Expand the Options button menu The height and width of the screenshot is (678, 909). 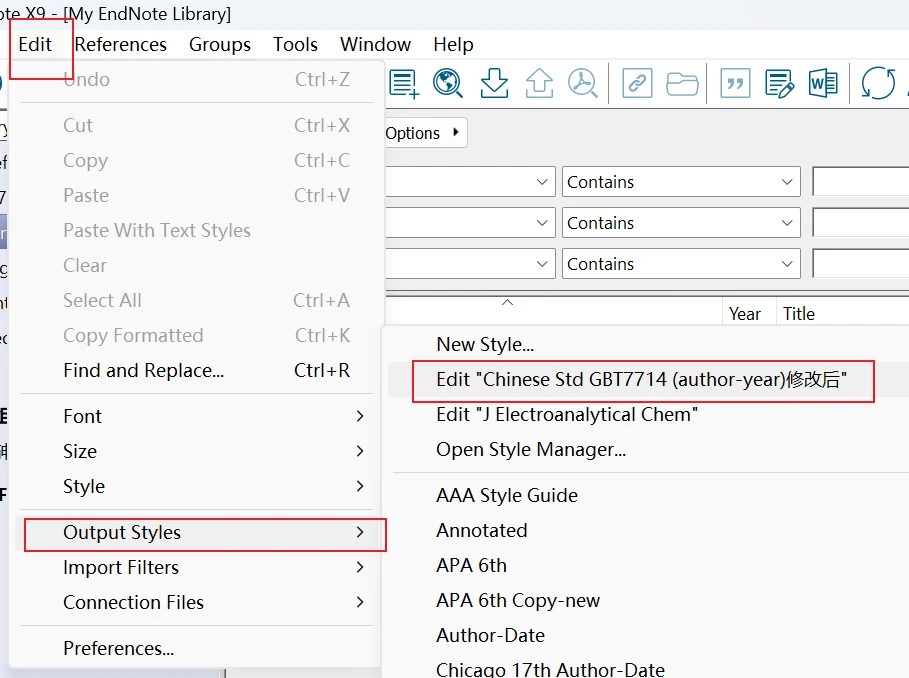[424, 133]
